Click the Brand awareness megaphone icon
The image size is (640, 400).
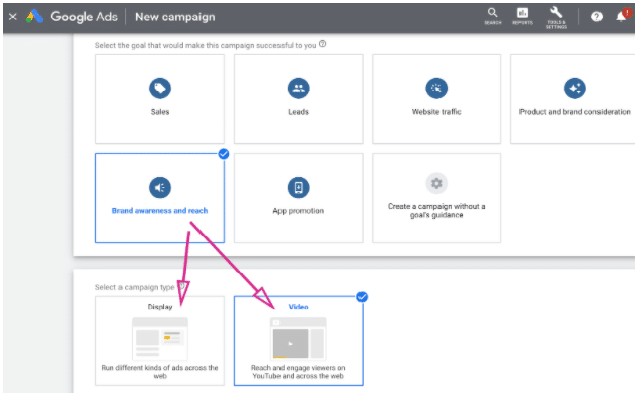click(160, 187)
